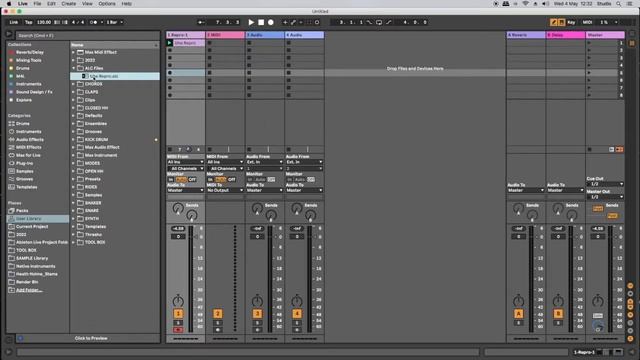This screenshot has height=360, width=640.
Task: Open the Audio Effects category
Action: (29, 140)
